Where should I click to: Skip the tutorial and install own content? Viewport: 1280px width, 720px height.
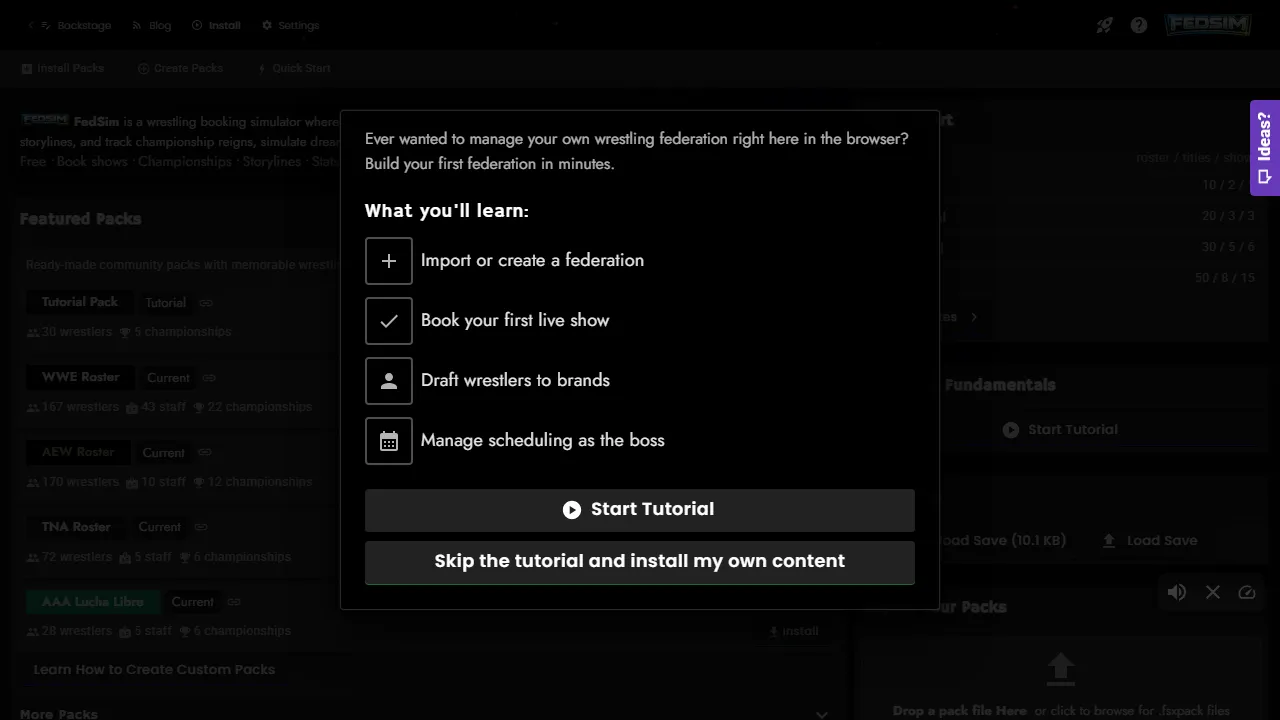[x=639, y=561]
